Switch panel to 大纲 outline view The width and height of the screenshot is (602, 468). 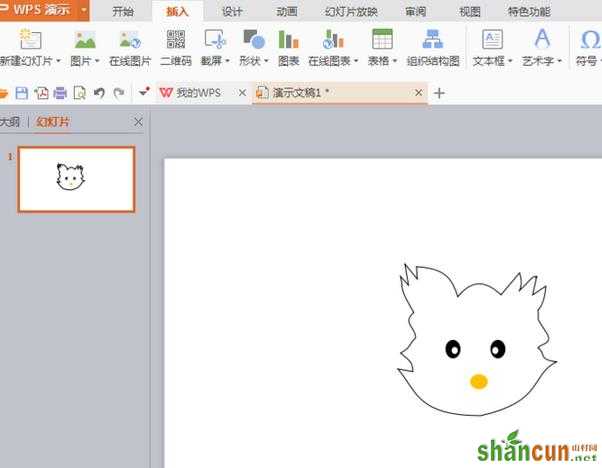10,122
